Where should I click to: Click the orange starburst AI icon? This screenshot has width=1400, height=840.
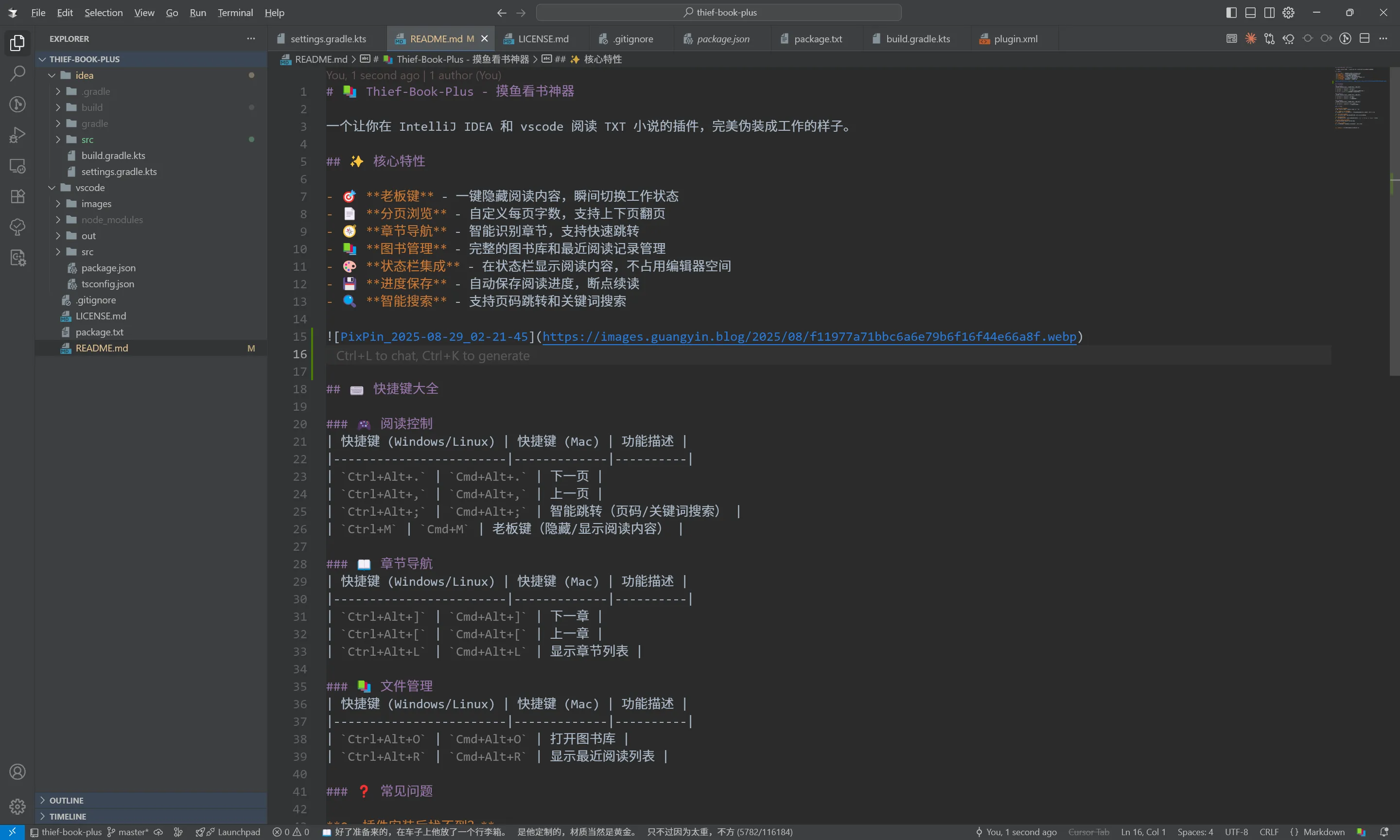pyautogui.click(x=1251, y=38)
